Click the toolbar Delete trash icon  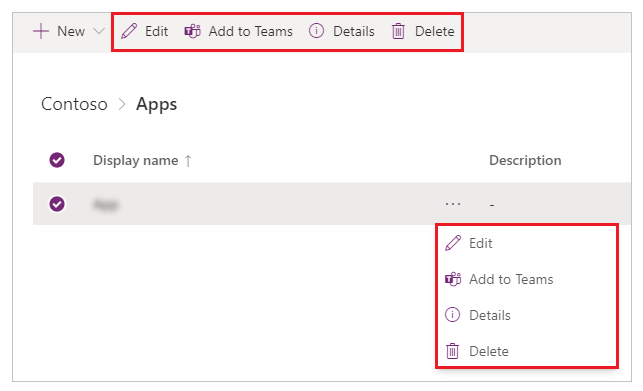(398, 31)
